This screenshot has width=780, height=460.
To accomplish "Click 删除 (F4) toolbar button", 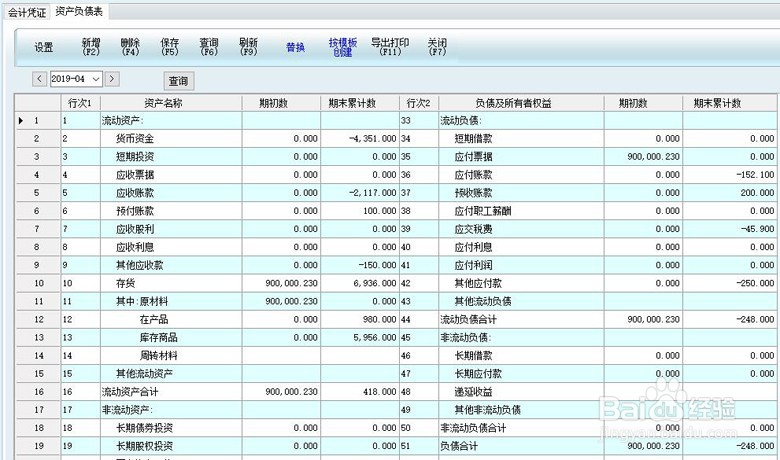I will [x=130, y=47].
